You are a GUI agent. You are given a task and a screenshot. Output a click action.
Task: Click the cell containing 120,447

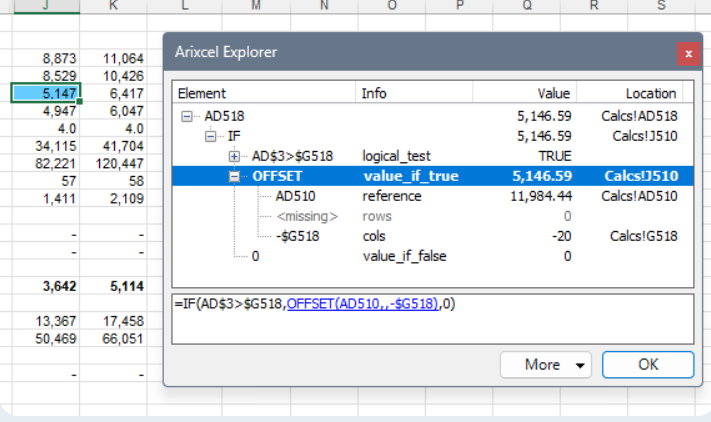(x=114, y=164)
